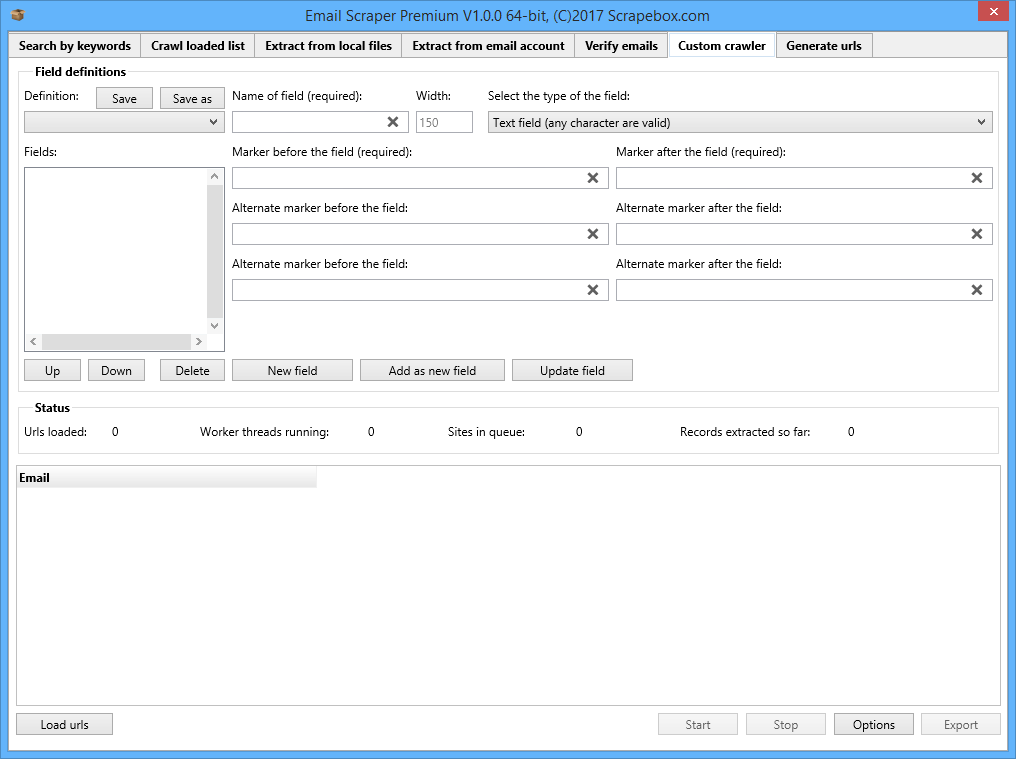The height and width of the screenshot is (759, 1016).
Task: Go to Generate urls tab
Action: click(x=824, y=46)
